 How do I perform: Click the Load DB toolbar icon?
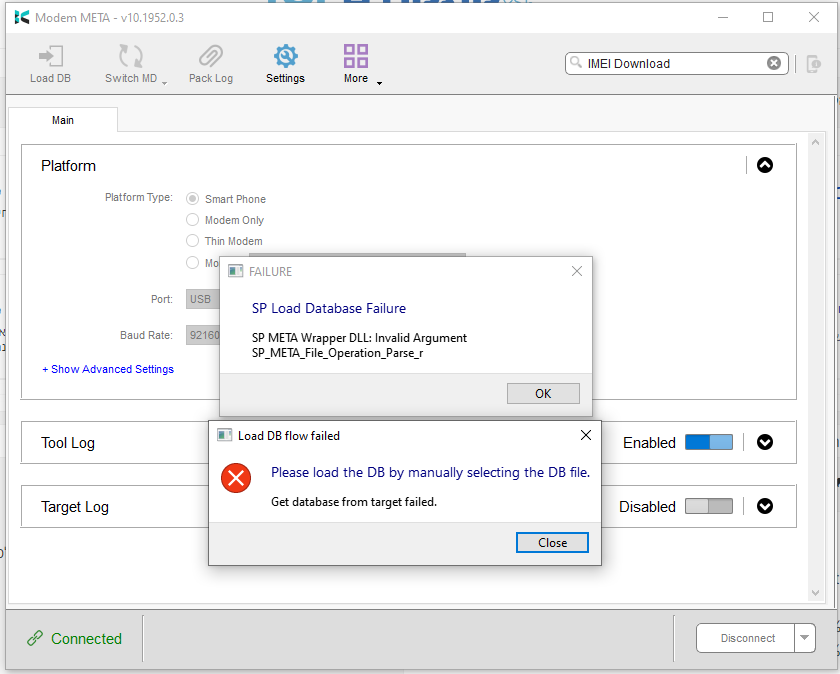coord(50,56)
